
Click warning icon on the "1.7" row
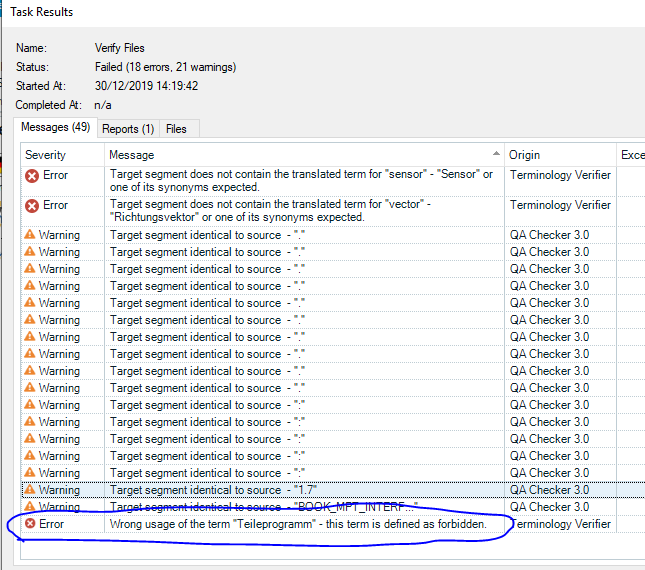(x=30, y=489)
